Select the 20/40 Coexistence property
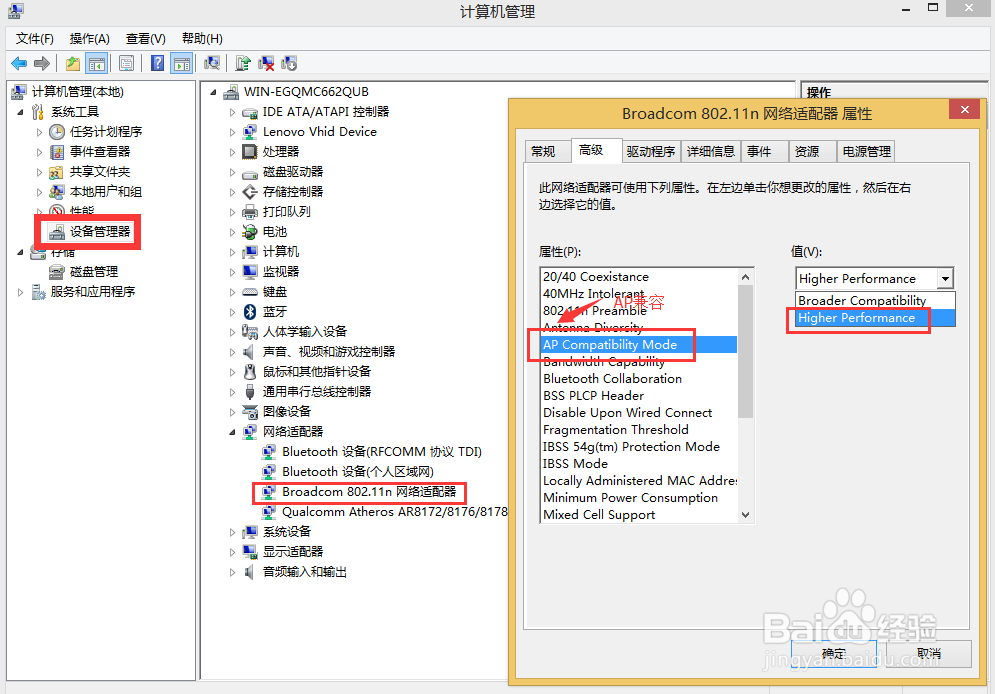This screenshot has width=995, height=694. [639, 277]
